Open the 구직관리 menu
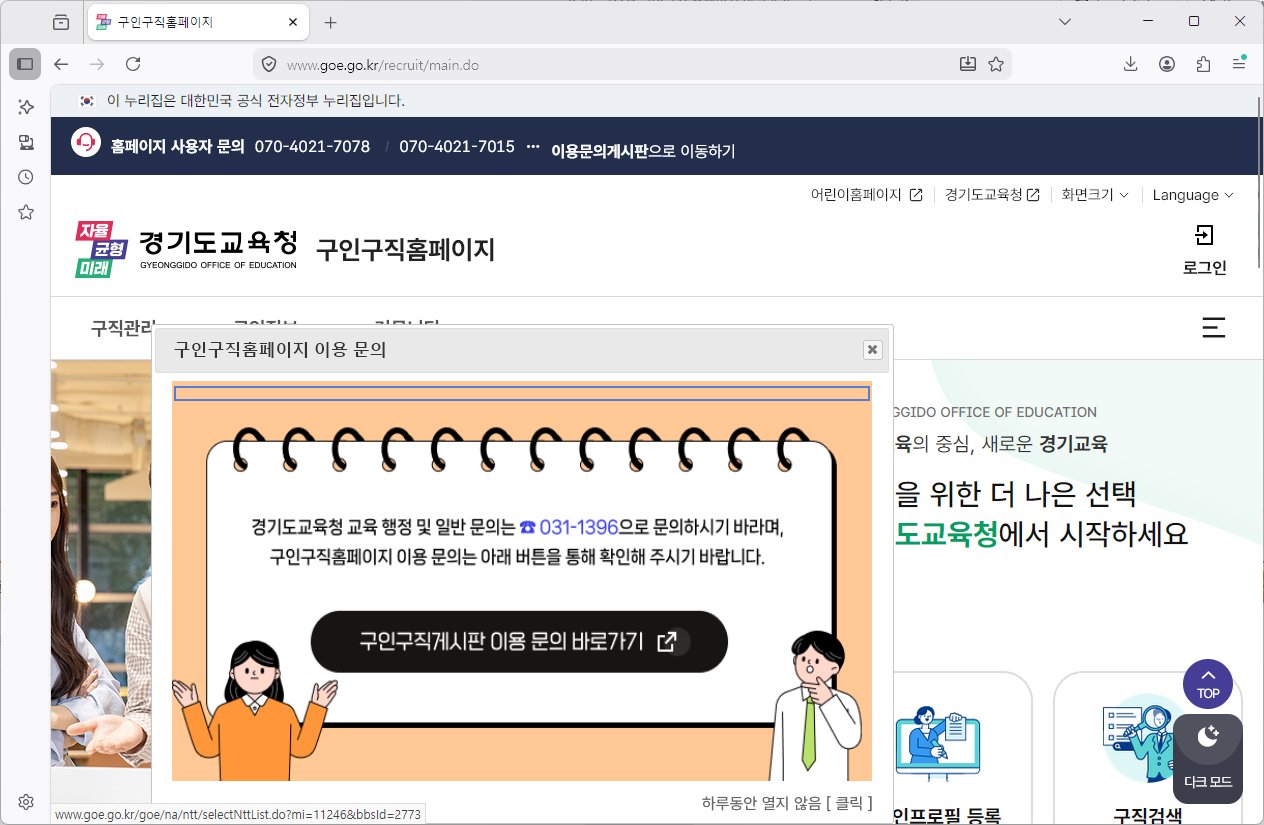The image size is (1264, 825). point(123,327)
